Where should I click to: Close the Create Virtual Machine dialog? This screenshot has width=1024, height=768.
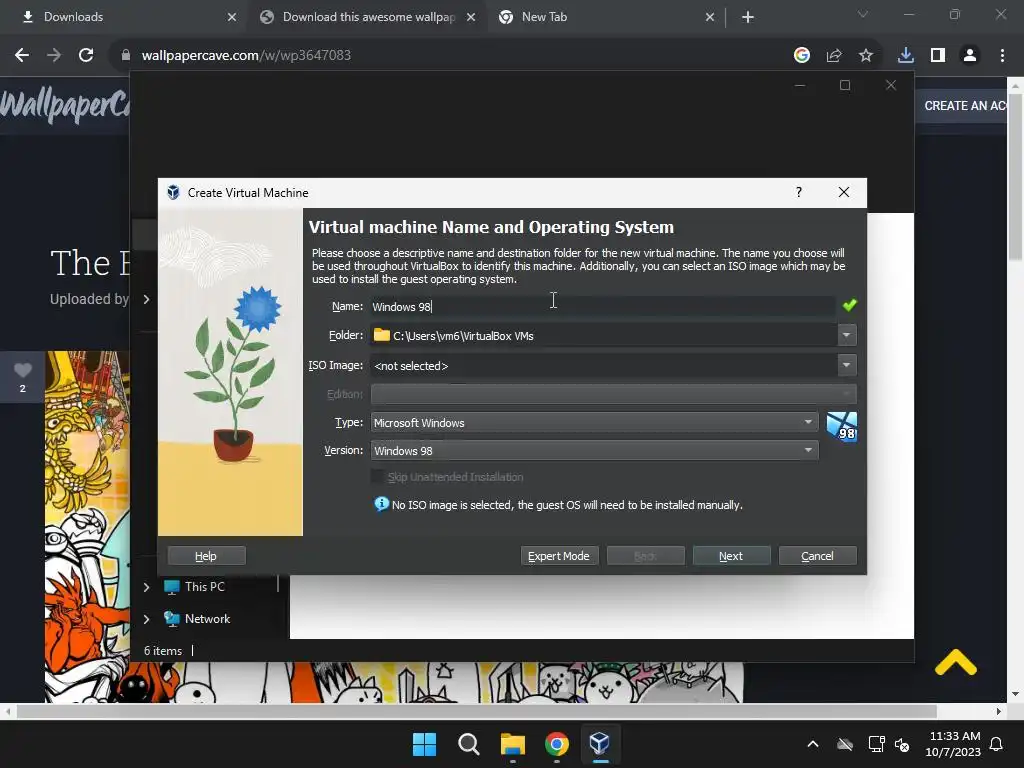[844, 192]
